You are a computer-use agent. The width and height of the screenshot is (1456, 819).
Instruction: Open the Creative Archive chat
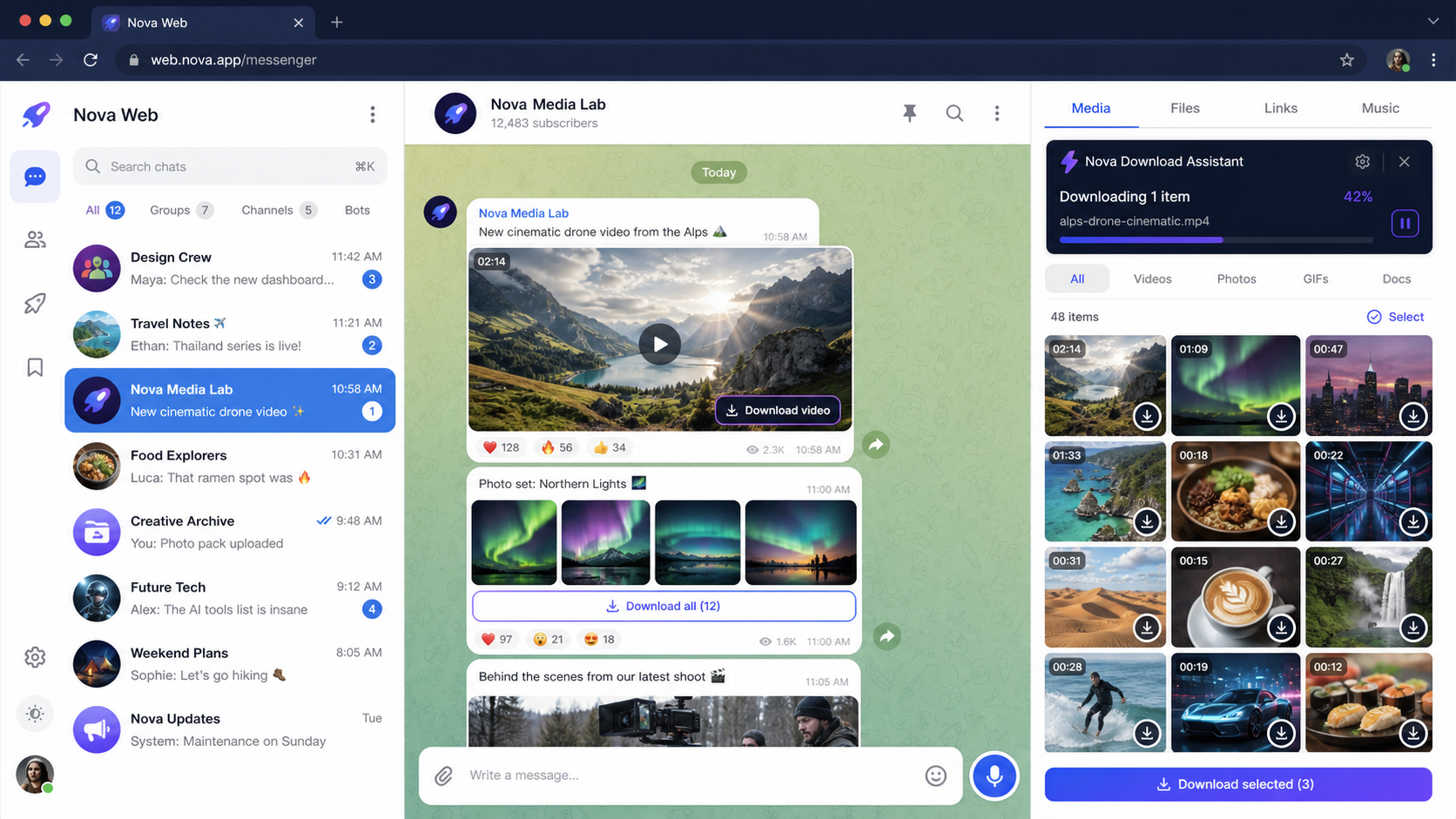(x=230, y=532)
